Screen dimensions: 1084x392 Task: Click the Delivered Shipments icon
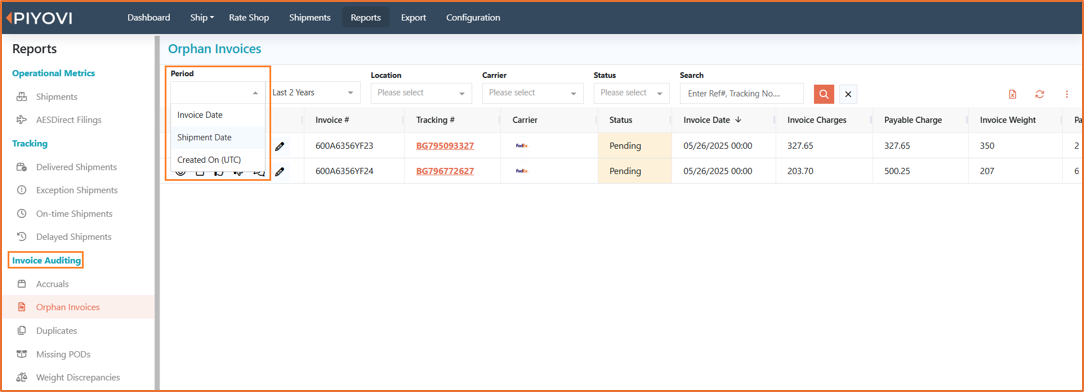point(21,167)
